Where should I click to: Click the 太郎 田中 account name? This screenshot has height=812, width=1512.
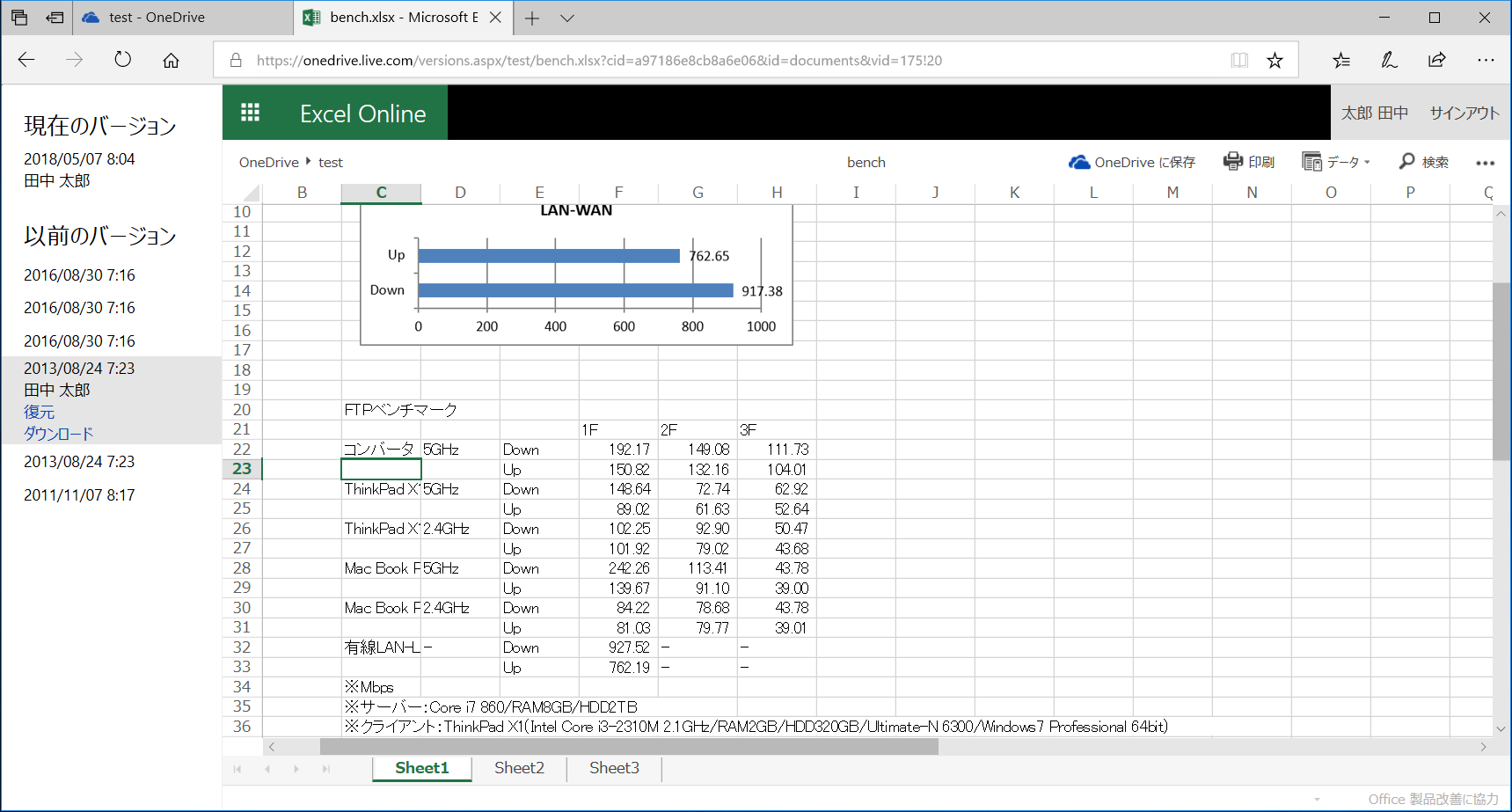[x=1375, y=113]
